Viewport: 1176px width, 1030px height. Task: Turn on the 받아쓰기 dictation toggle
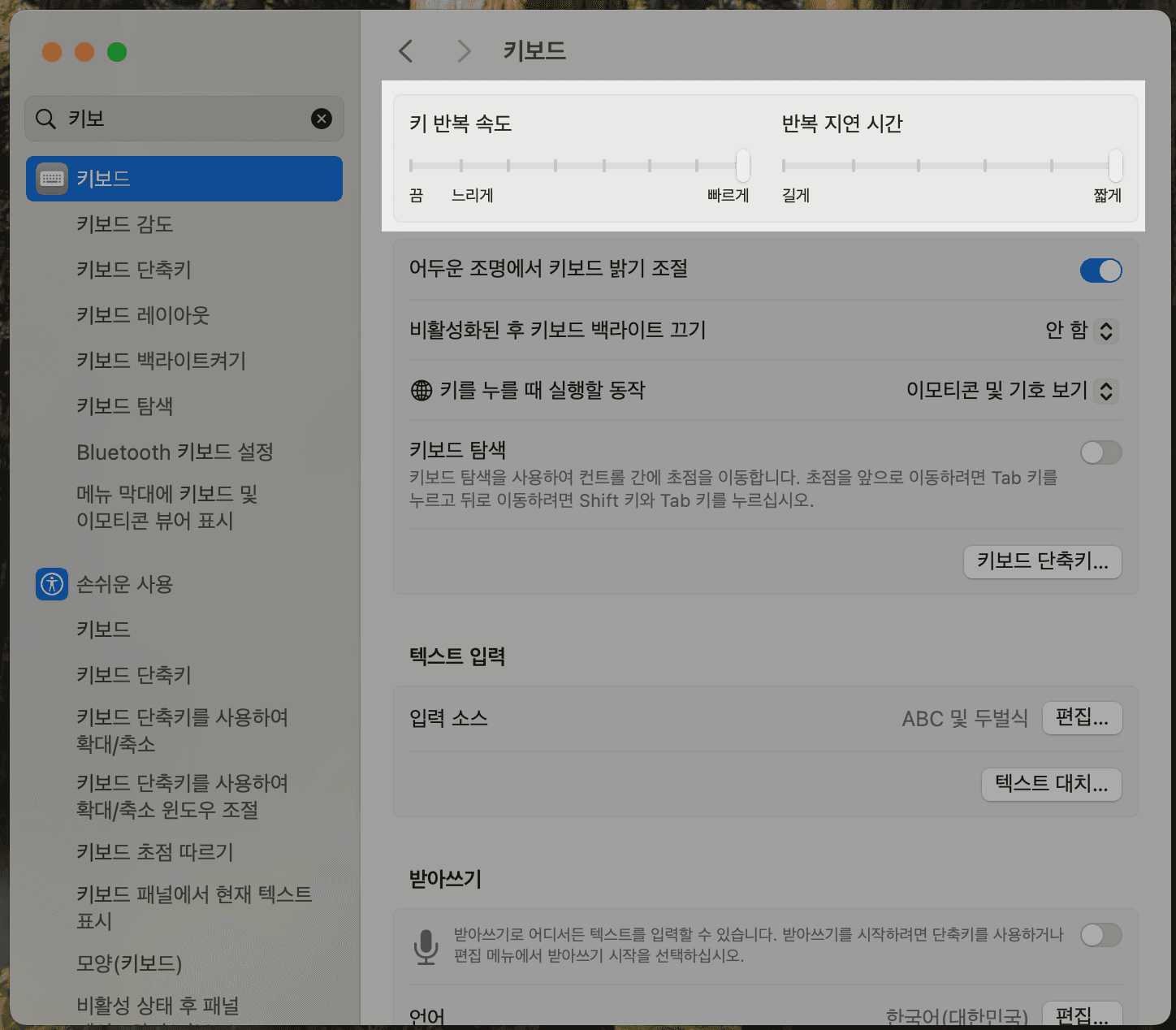[1100, 935]
